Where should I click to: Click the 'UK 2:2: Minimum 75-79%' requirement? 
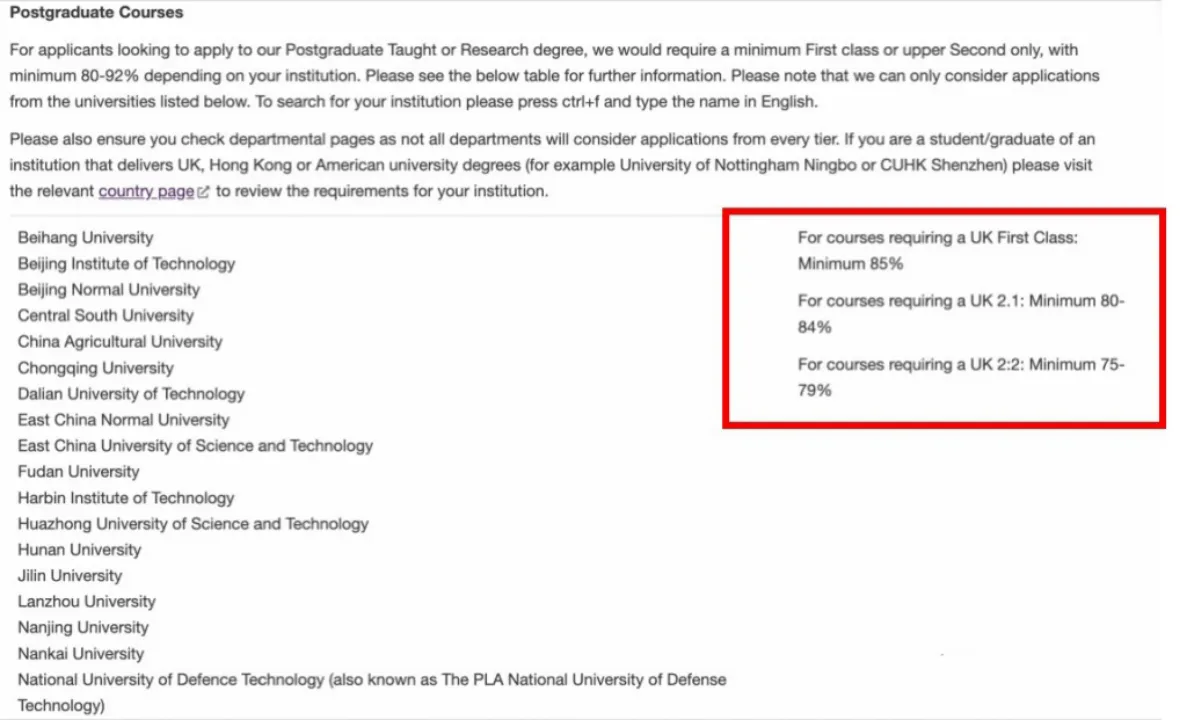point(960,377)
